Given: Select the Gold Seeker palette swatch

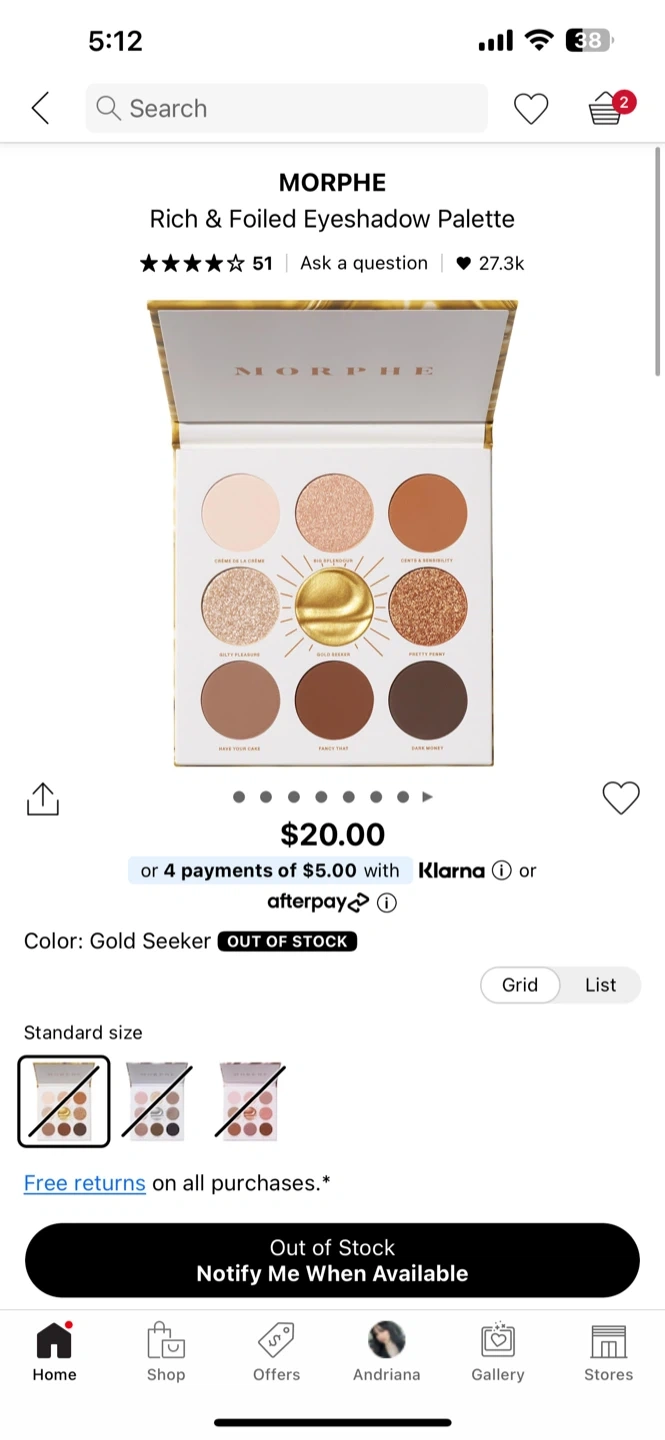Looking at the screenshot, I should 64,1101.
